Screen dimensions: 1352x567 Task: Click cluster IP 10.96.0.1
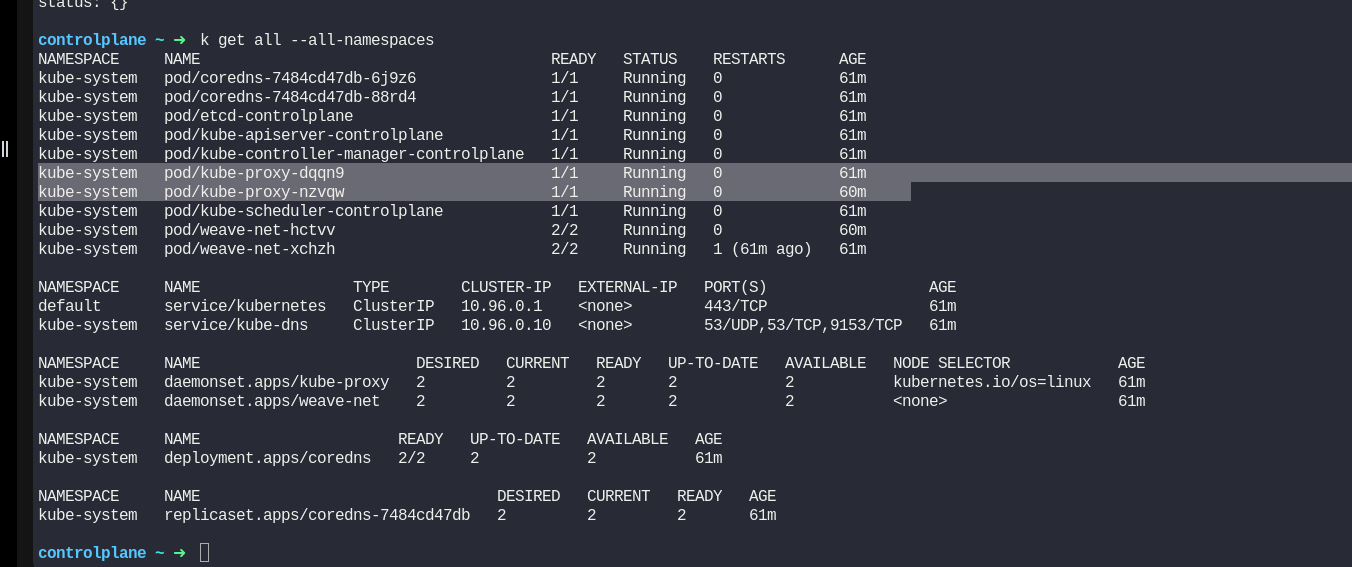[501, 306]
